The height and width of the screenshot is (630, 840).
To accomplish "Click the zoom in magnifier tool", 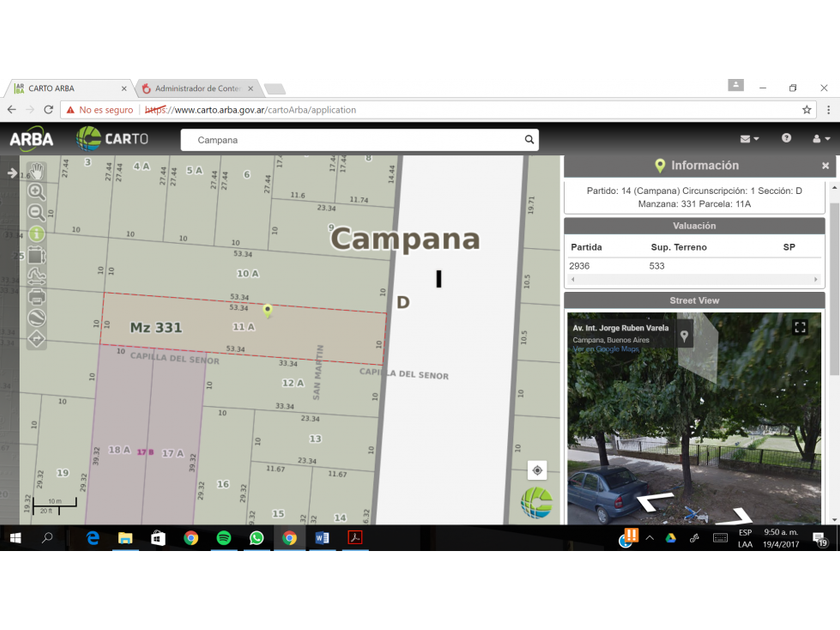I will point(36,192).
